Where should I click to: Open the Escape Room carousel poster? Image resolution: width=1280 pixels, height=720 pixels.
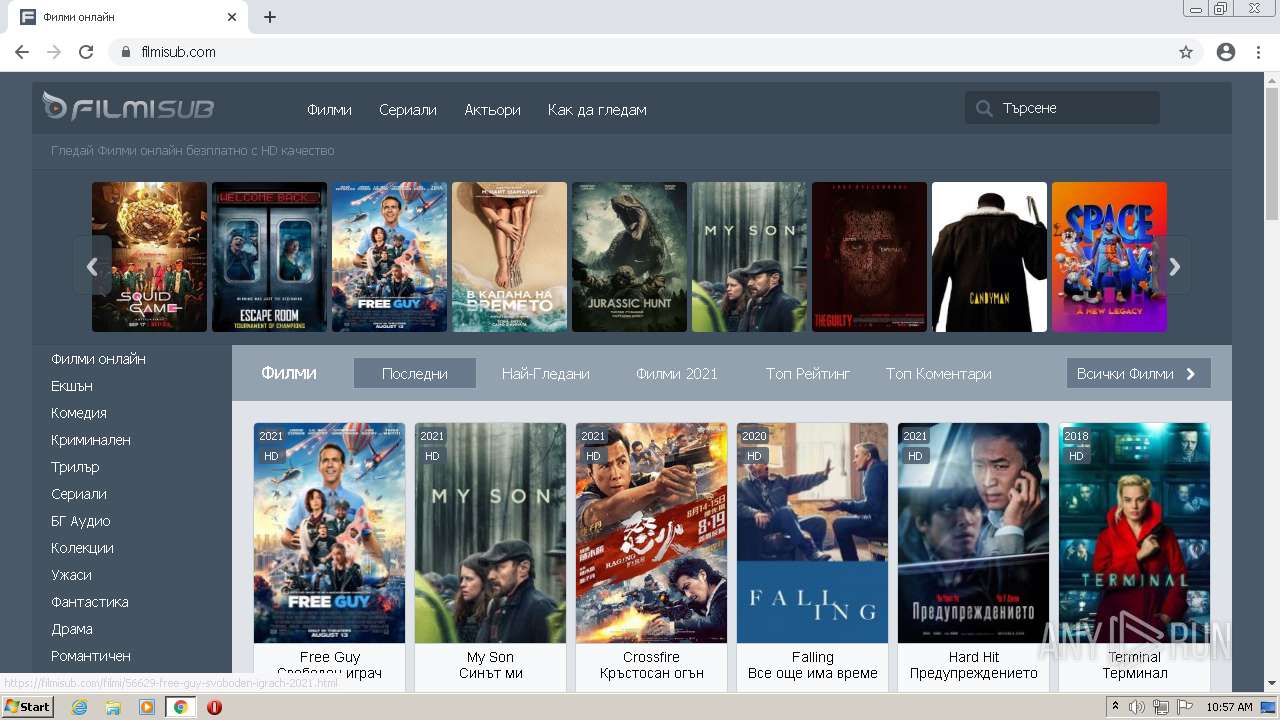270,257
